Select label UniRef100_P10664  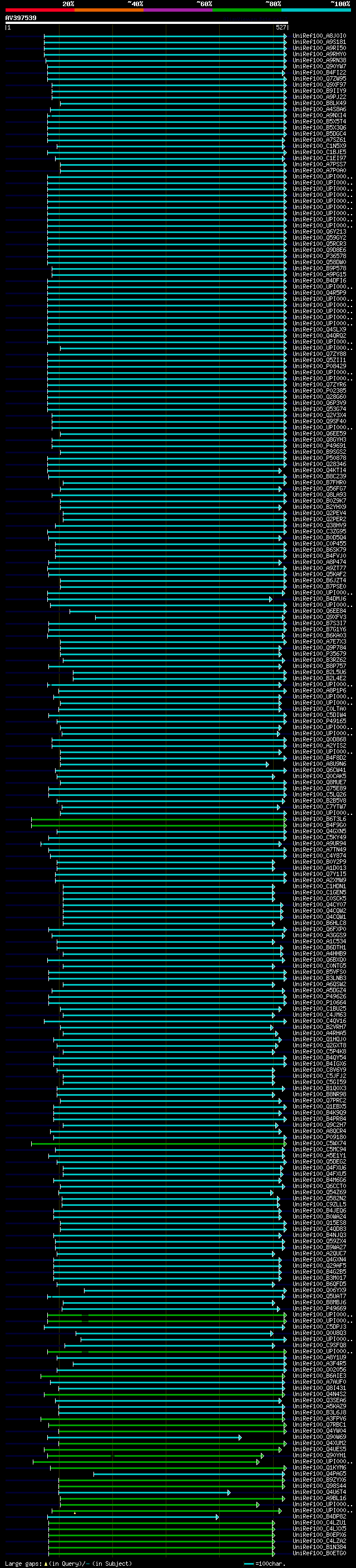click(x=319, y=1002)
